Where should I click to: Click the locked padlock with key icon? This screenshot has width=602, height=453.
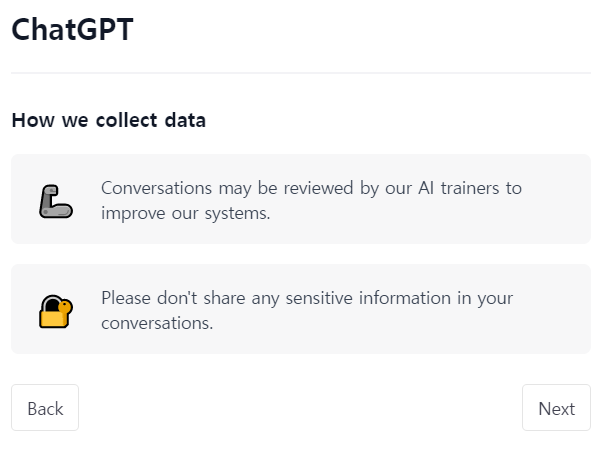click(x=55, y=311)
